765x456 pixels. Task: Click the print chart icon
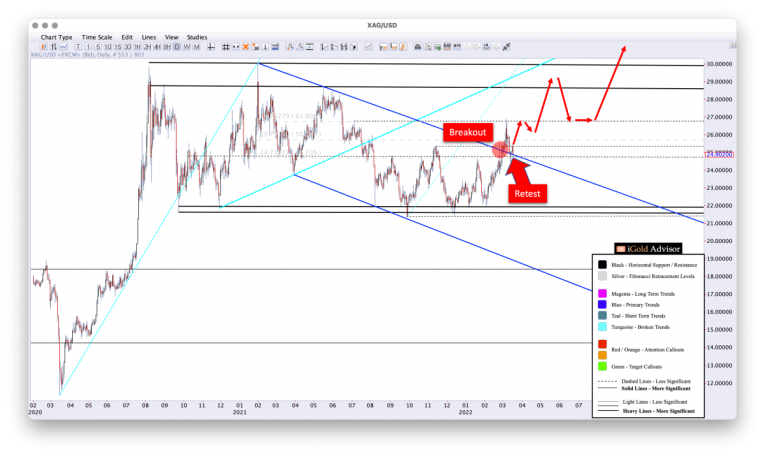(x=418, y=46)
